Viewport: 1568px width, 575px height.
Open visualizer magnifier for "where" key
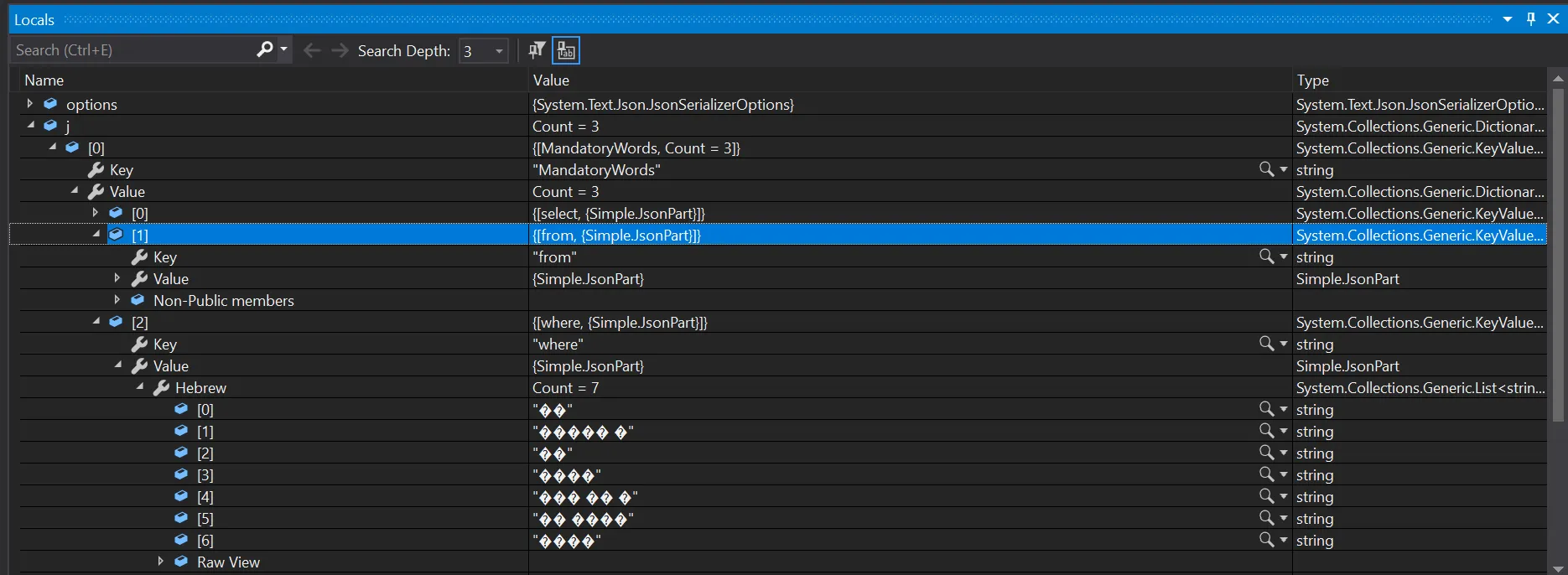[1266, 344]
